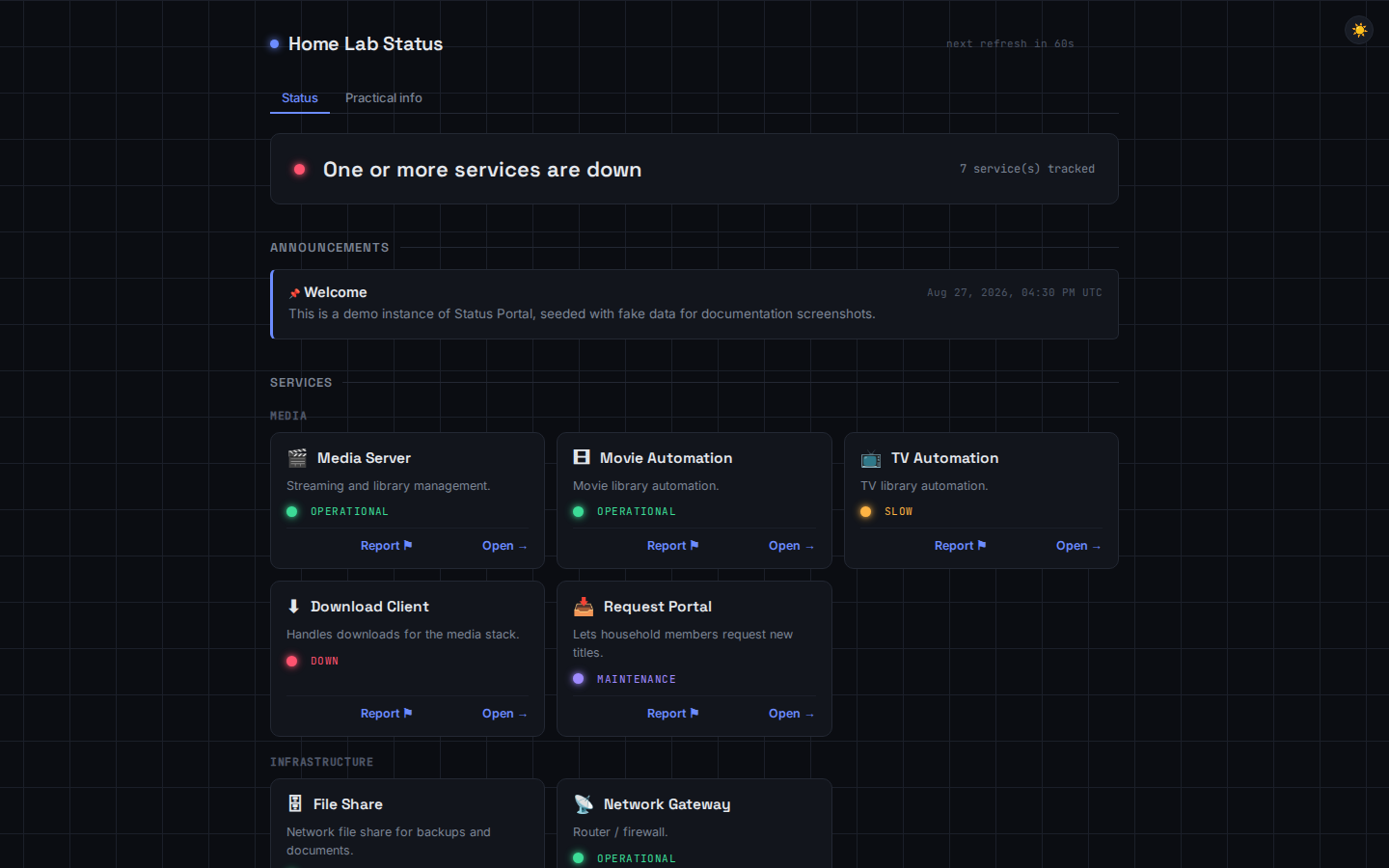Click the Request Portal inbox icon
1389x868 pixels.
point(584,607)
